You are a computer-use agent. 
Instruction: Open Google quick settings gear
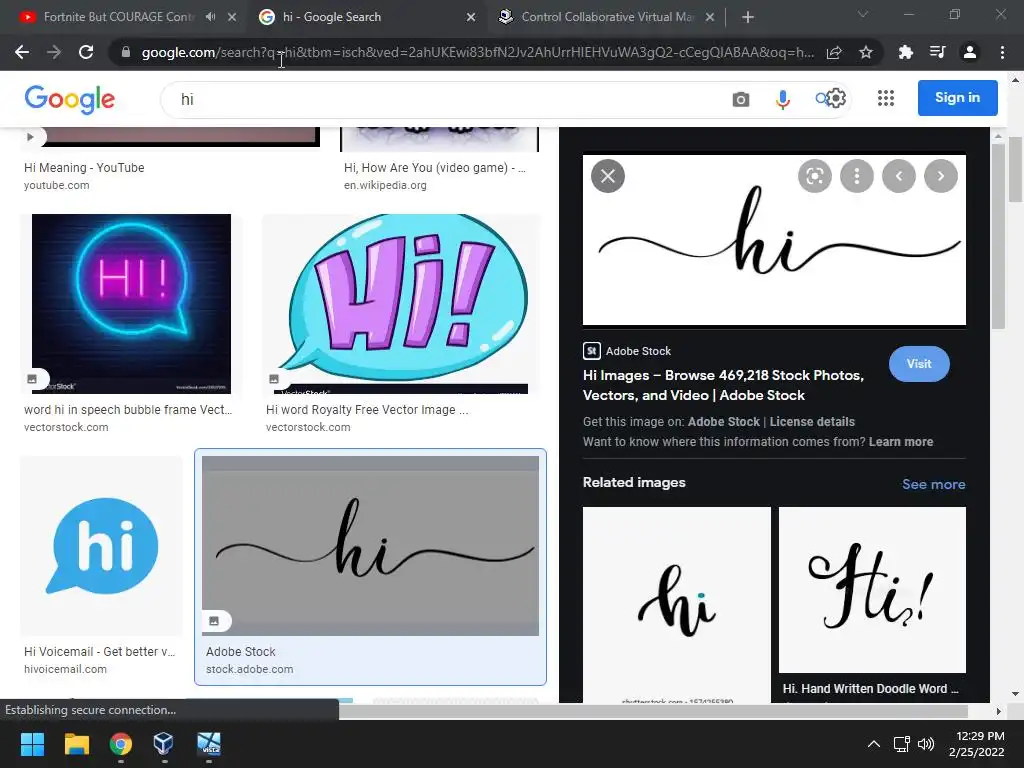[837, 99]
